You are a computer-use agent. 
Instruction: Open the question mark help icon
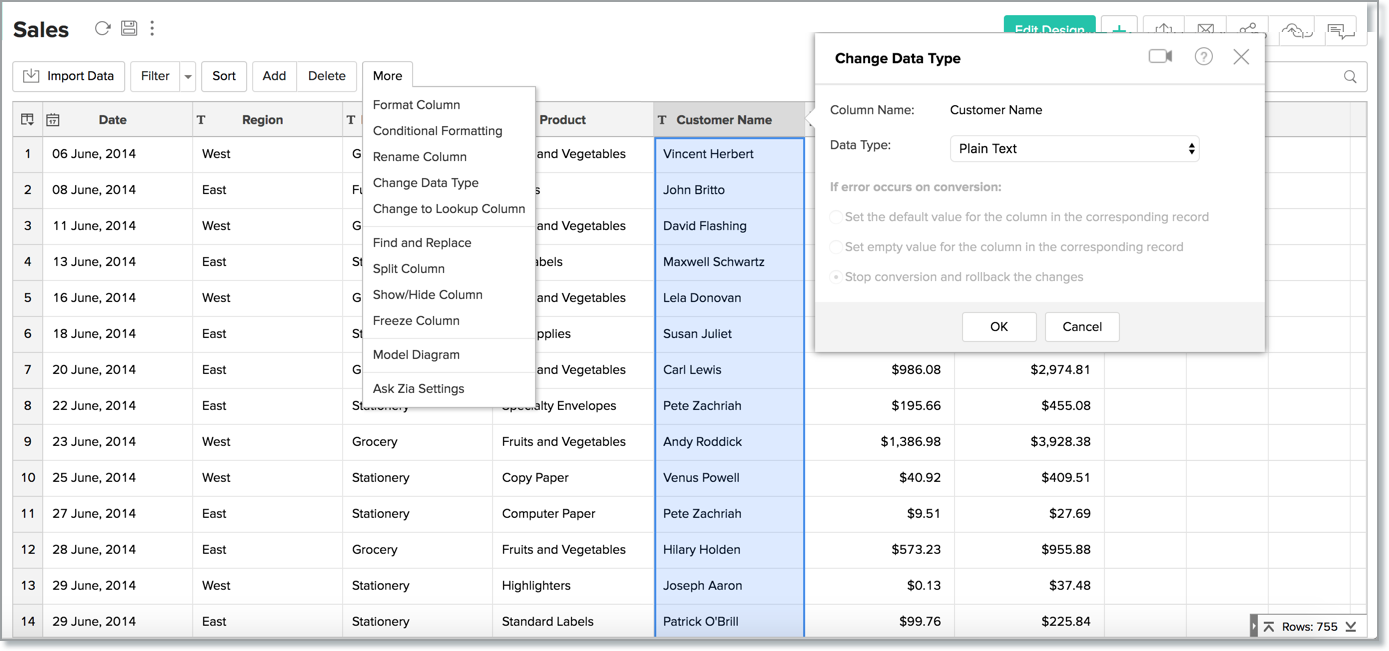[1203, 57]
